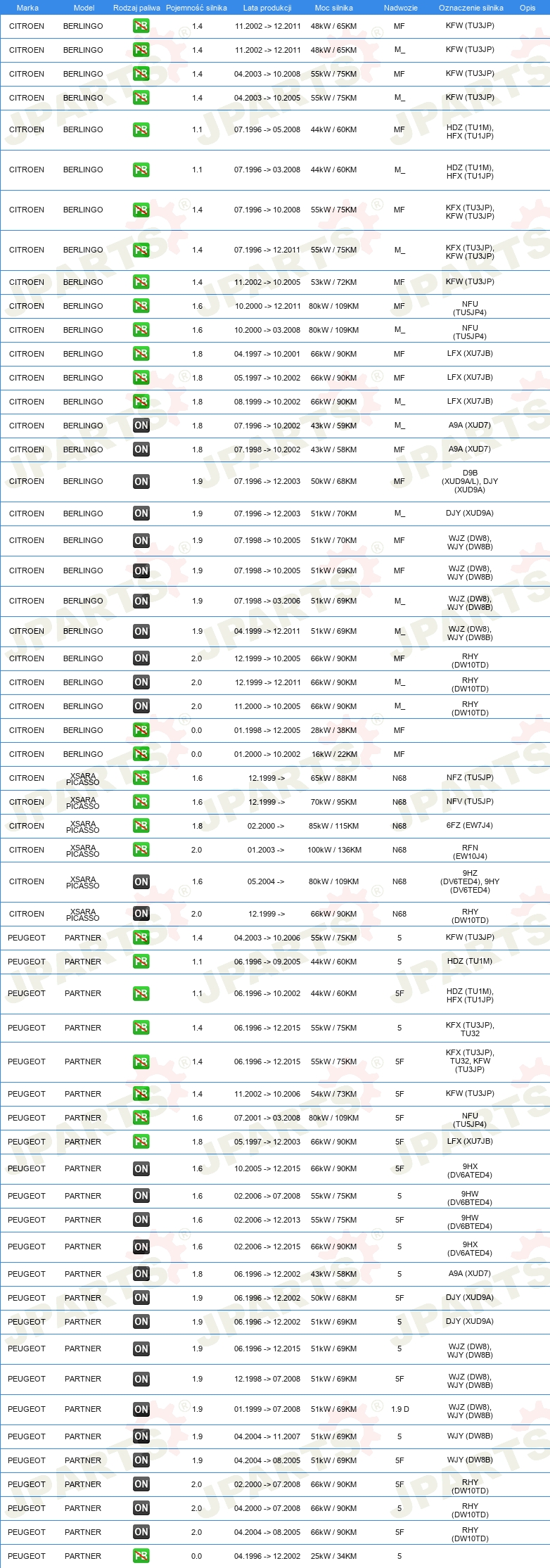The height and width of the screenshot is (1568, 550).
Task: Click petrol icon in Xsara Picasso 100kW/136KM row
Action: tap(141, 850)
